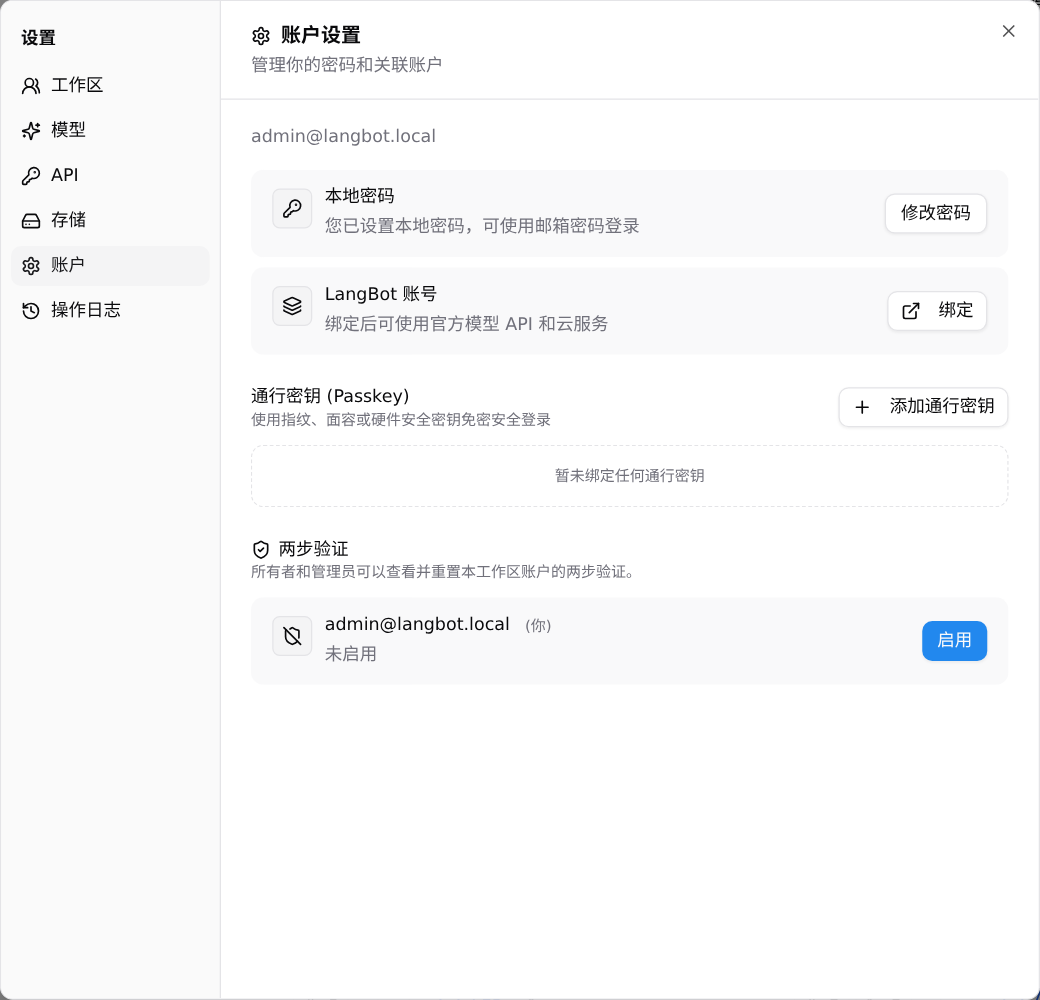This screenshot has width=1040, height=1000.
Task: Click the 暂未绑定任何通行密钥 empty placeholder
Action: pyautogui.click(x=629, y=475)
